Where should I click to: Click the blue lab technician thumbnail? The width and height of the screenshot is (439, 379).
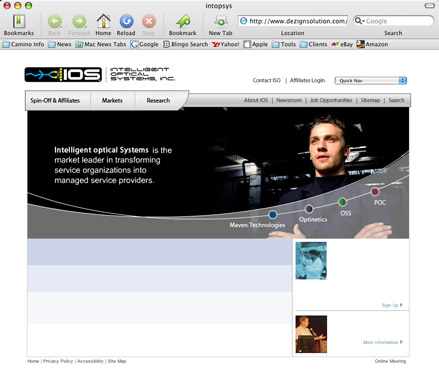coord(311,261)
